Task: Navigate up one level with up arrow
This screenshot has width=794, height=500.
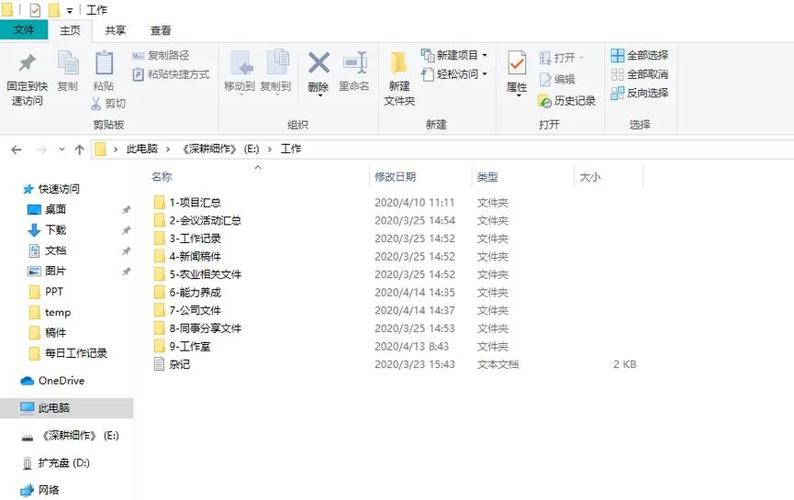Action: coord(79,149)
